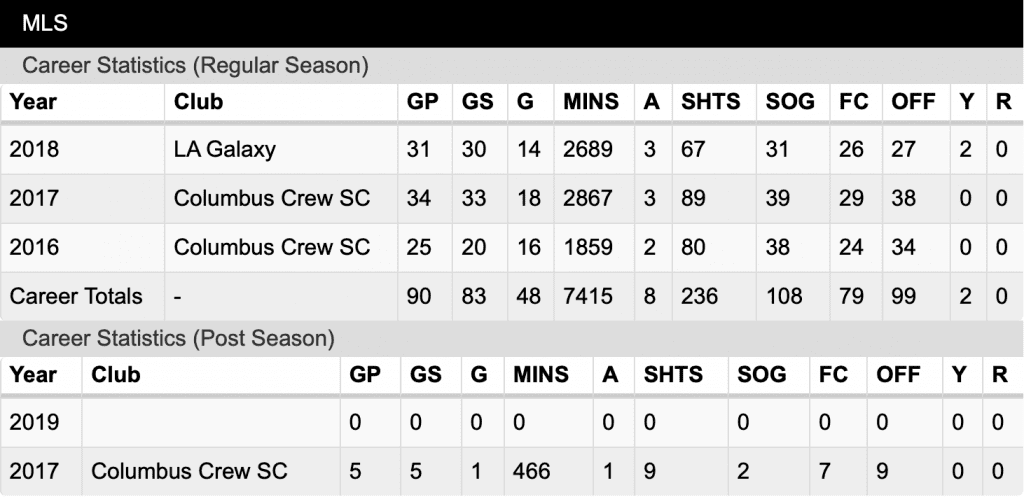Click the 466 minutes post season cell
This screenshot has height=497, width=1024.
click(532, 471)
